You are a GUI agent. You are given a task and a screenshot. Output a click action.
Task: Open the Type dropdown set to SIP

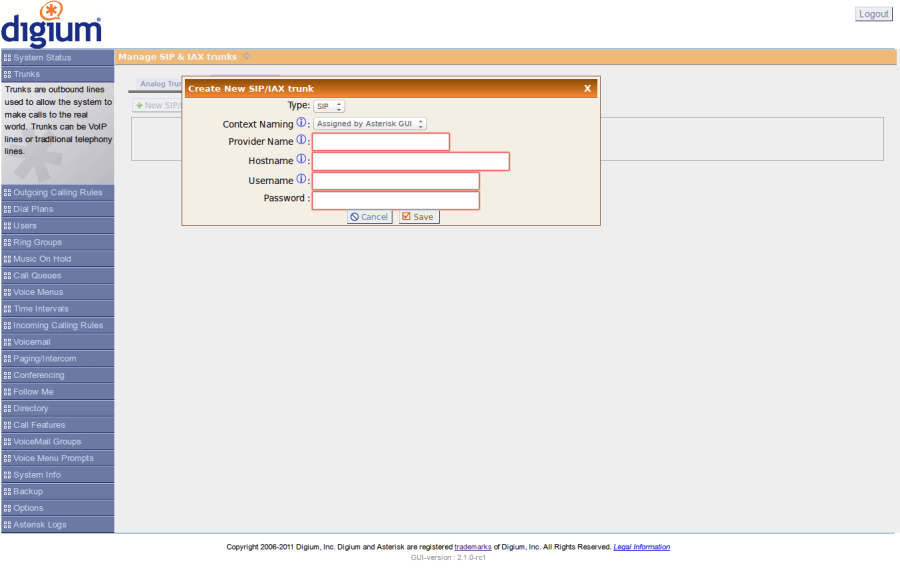pos(329,106)
